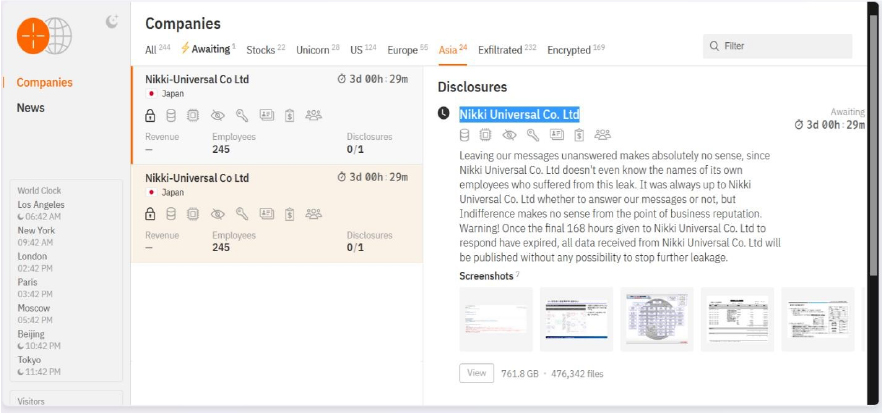Click the people icon on the white company card

click(x=314, y=115)
